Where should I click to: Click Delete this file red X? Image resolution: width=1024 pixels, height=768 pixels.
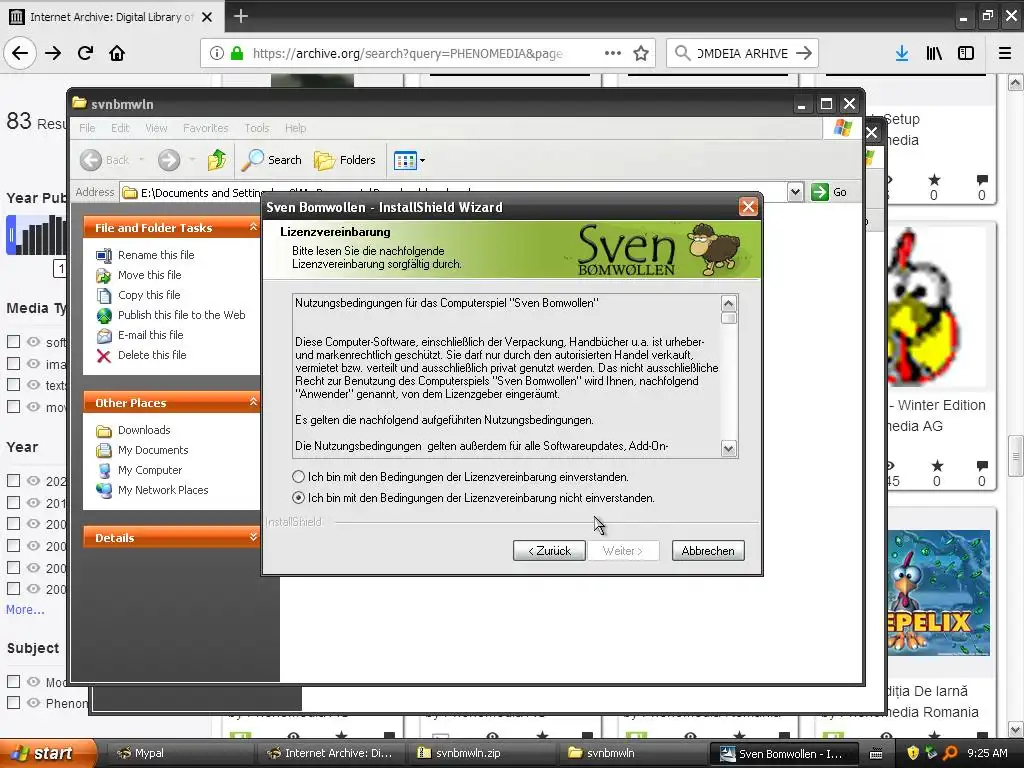(x=104, y=355)
